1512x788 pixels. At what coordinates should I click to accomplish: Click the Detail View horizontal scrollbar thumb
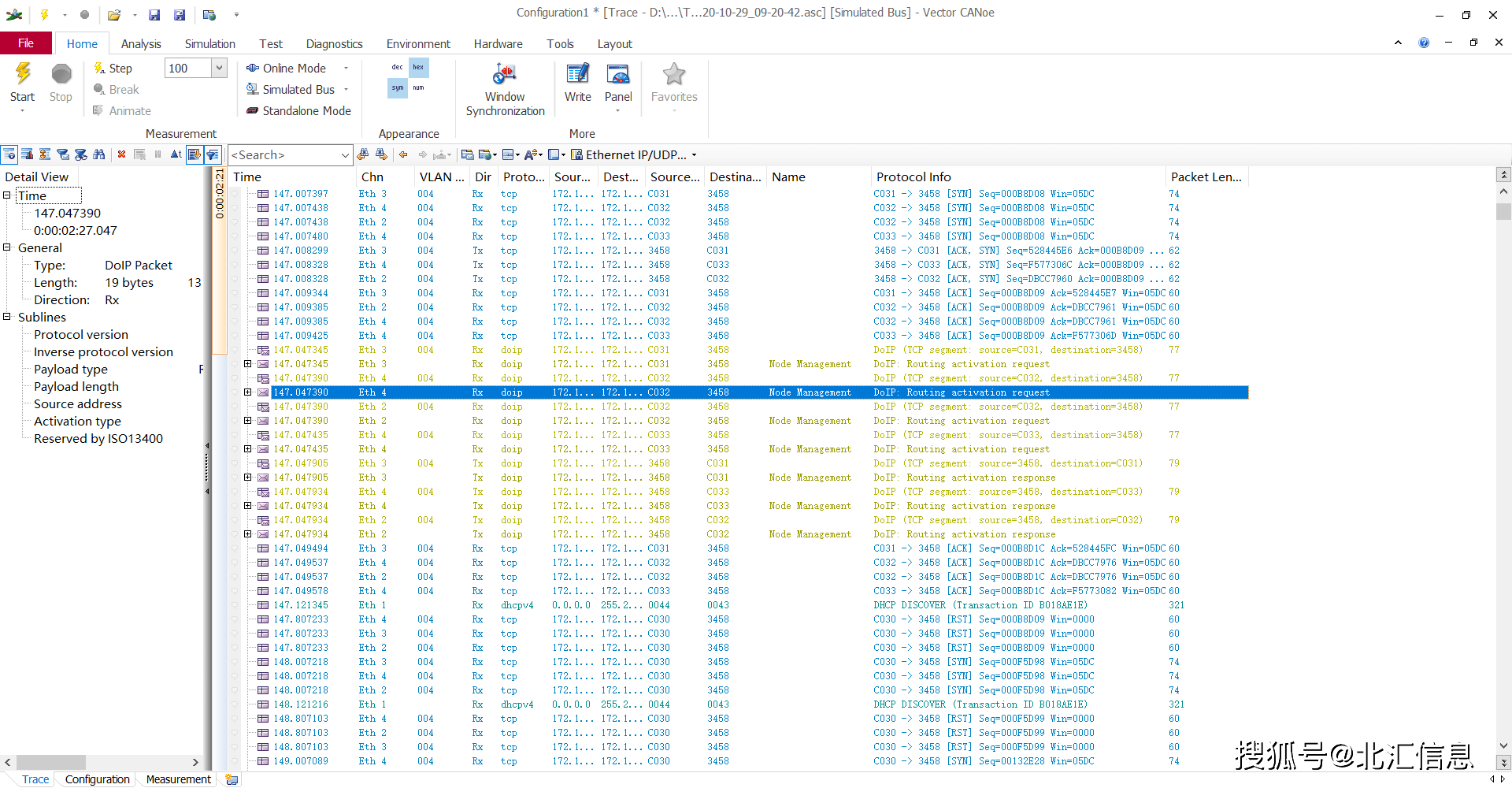(x=50, y=762)
